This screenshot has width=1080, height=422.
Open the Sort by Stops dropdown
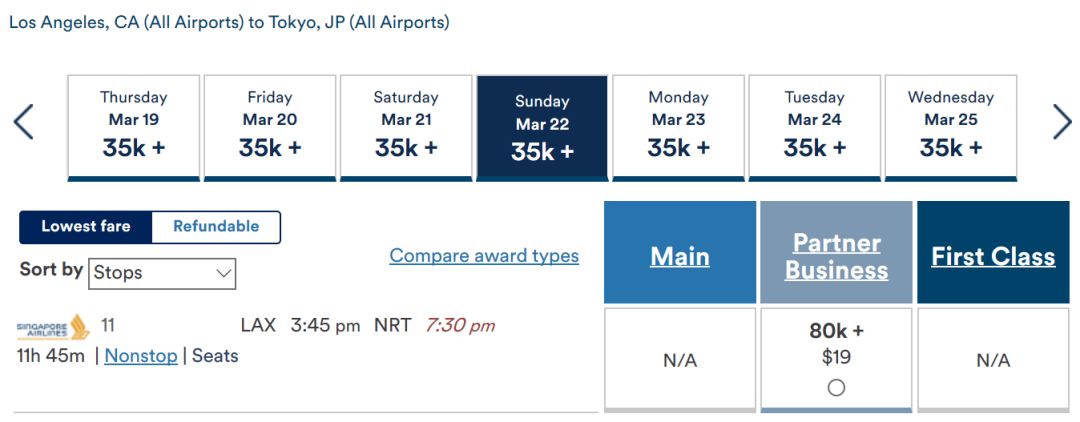(163, 273)
